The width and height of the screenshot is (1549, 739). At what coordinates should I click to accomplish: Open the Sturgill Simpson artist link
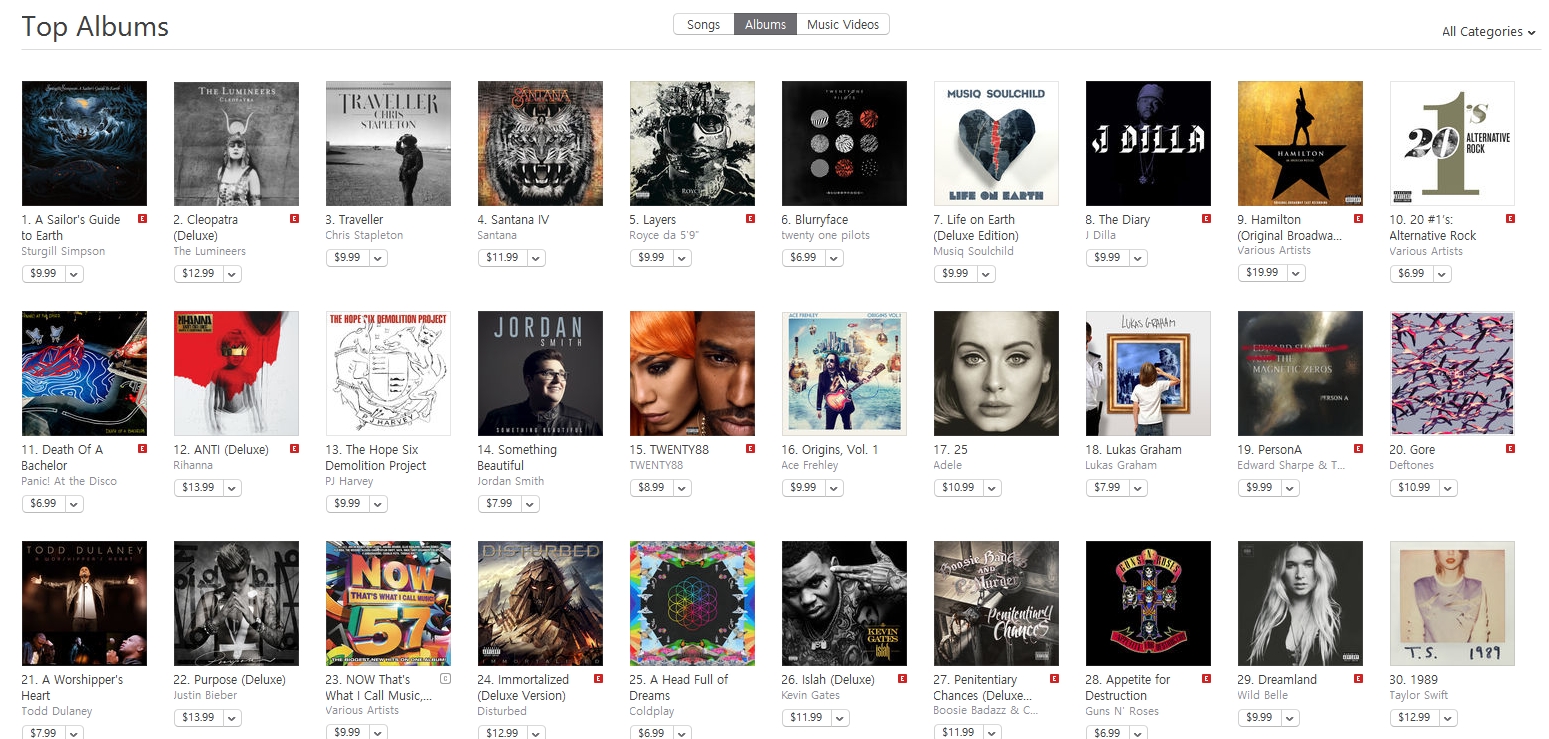(x=63, y=251)
